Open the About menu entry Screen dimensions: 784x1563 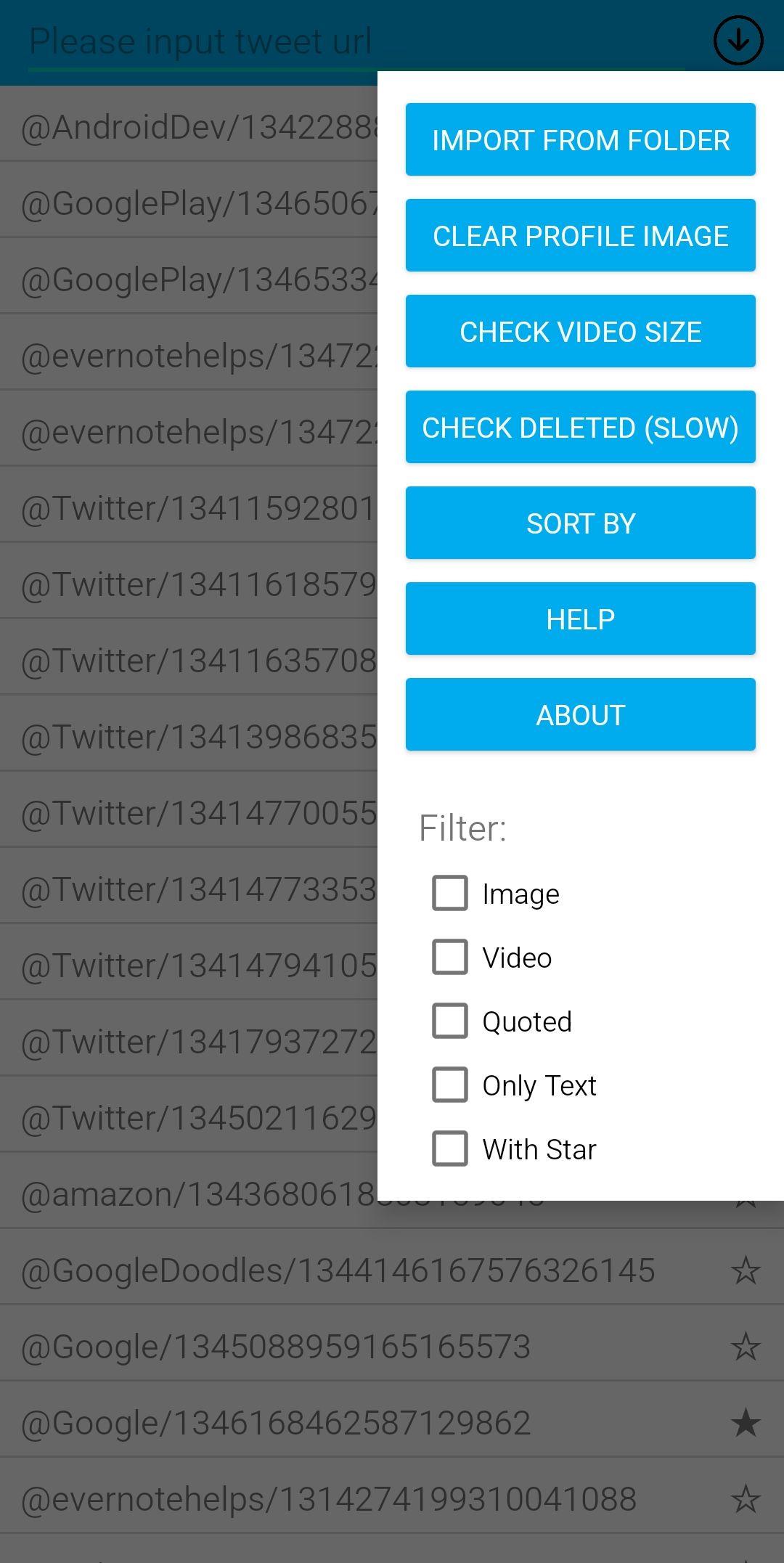pyautogui.click(x=581, y=714)
